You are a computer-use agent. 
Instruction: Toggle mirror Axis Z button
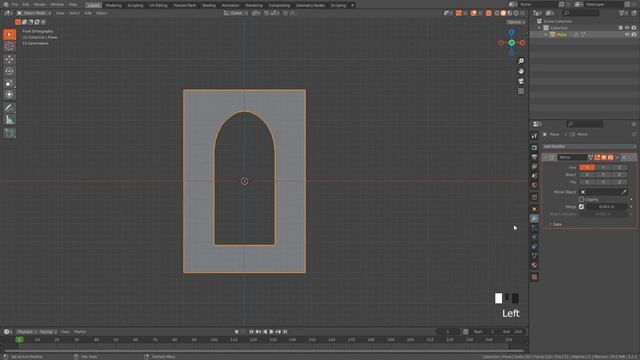(x=619, y=167)
